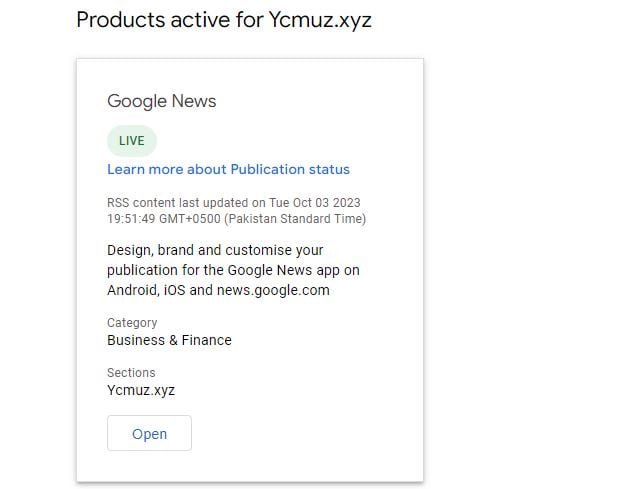Click the word Products in the heading
The height and width of the screenshot is (489, 625).
[x=118, y=20]
